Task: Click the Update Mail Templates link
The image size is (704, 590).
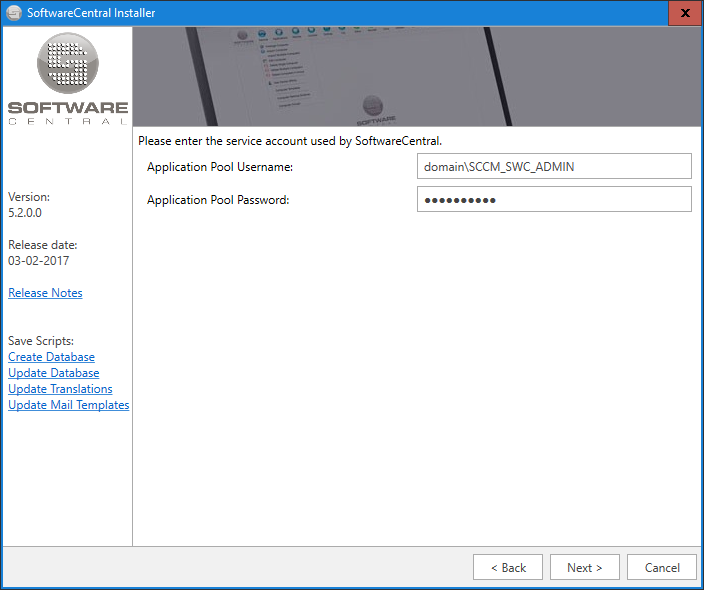Action: click(x=68, y=405)
